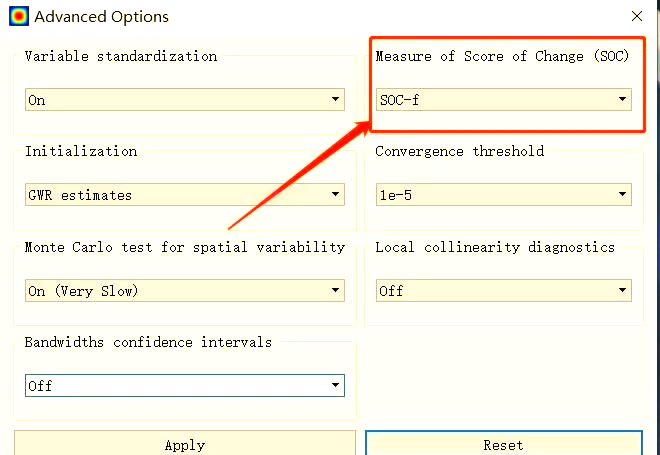Close the Advanced Options dialog
This screenshot has width=660, height=455.
pos(637,17)
